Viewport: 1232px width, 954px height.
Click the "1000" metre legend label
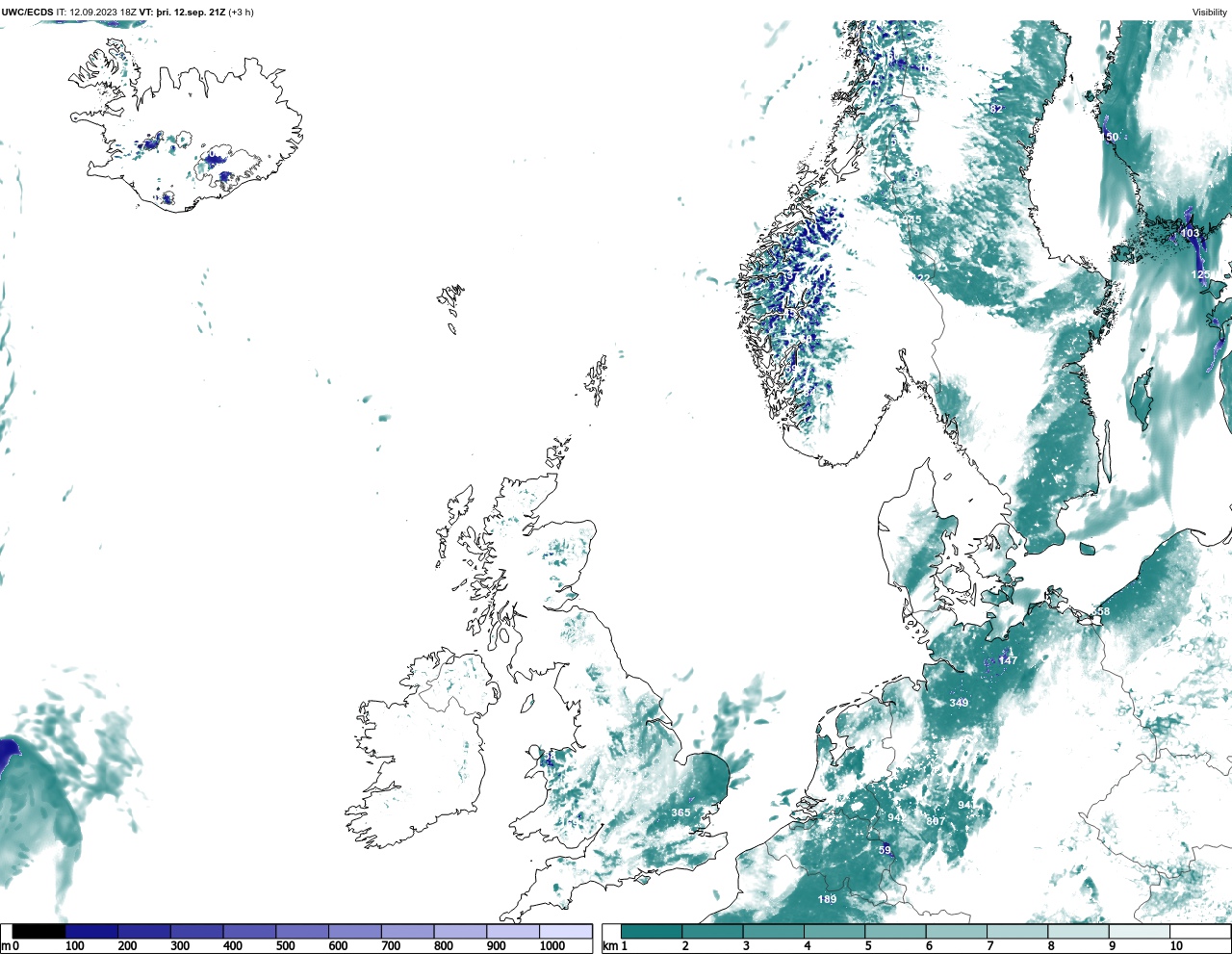pyautogui.click(x=552, y=946)
